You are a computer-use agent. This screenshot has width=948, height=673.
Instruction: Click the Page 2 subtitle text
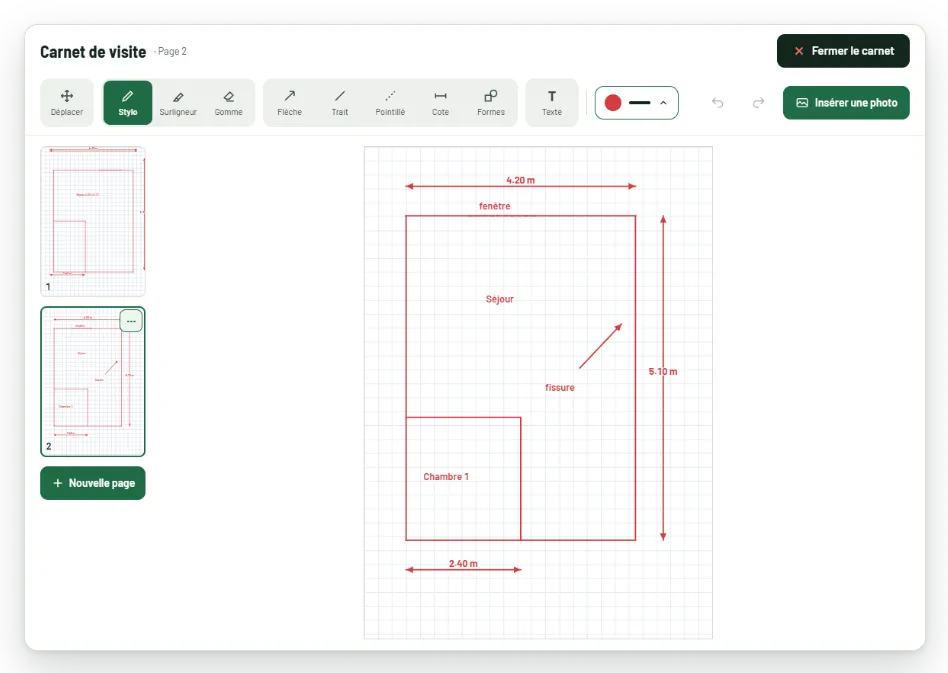pyautogui.click(x=172, y=51)
